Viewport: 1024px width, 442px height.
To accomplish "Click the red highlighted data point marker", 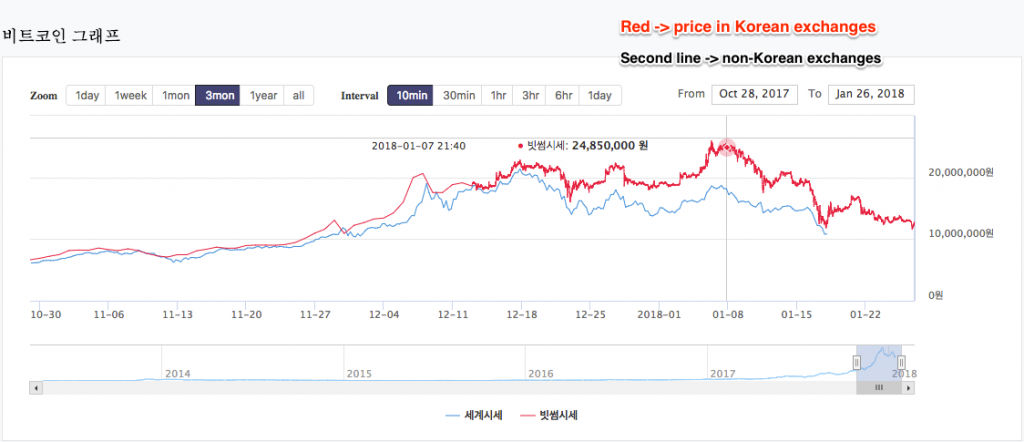I will 727,148.
